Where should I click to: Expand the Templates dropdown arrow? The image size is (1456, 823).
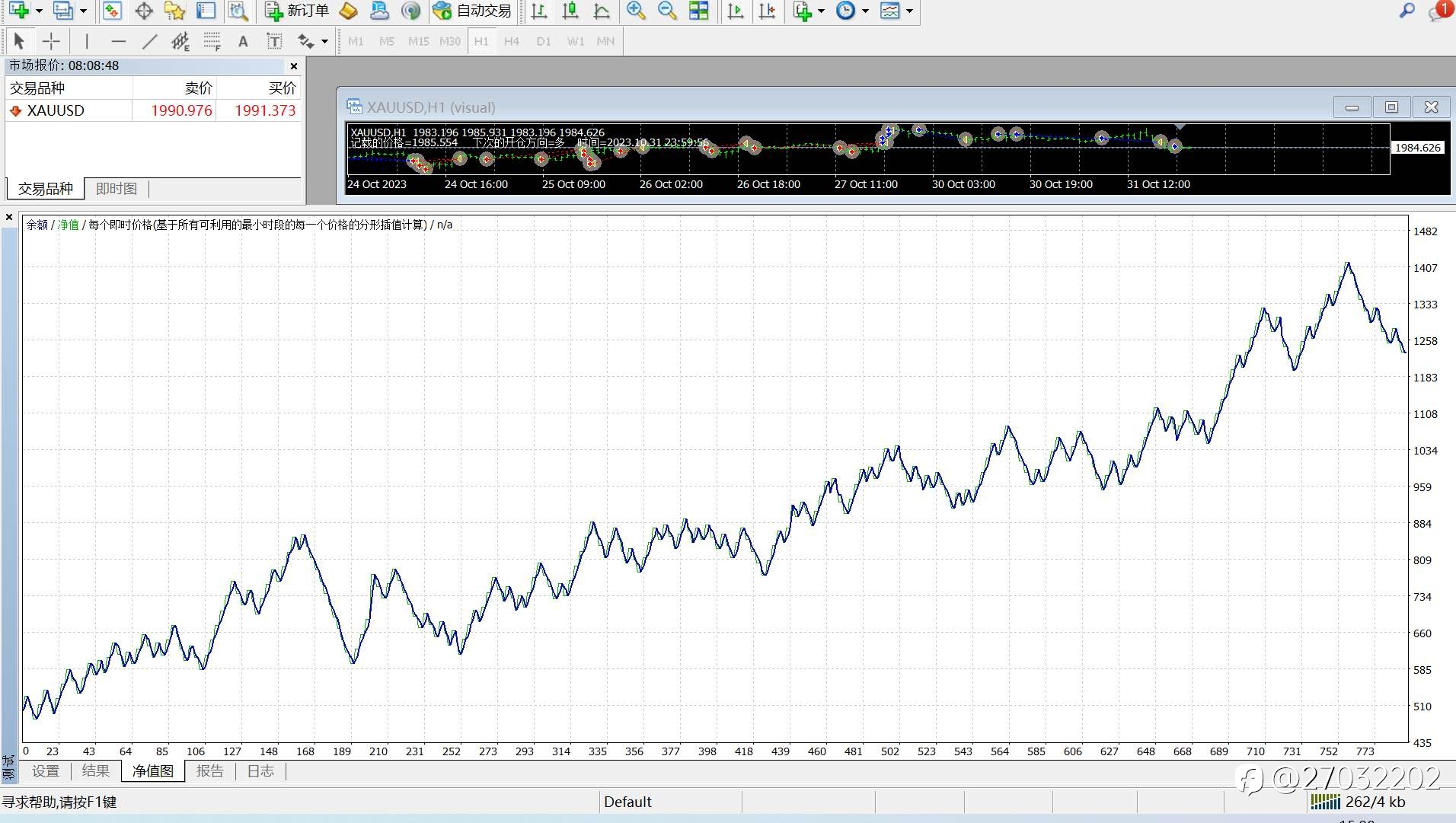click(909, 11)
